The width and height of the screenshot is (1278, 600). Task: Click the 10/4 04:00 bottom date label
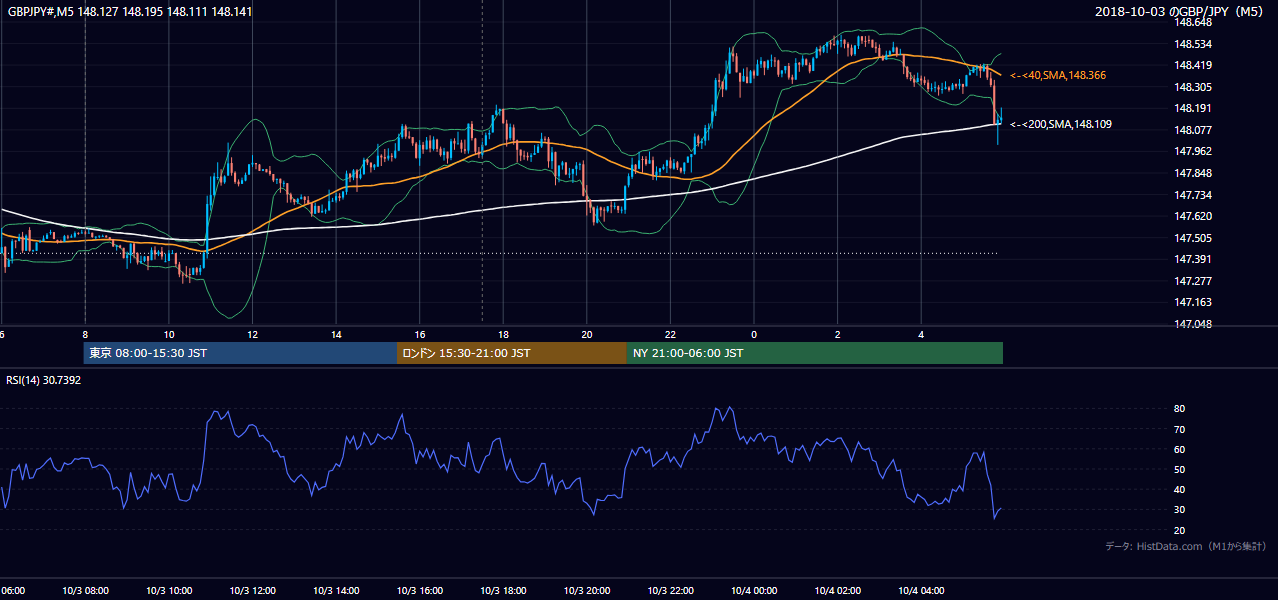(921, 591)
